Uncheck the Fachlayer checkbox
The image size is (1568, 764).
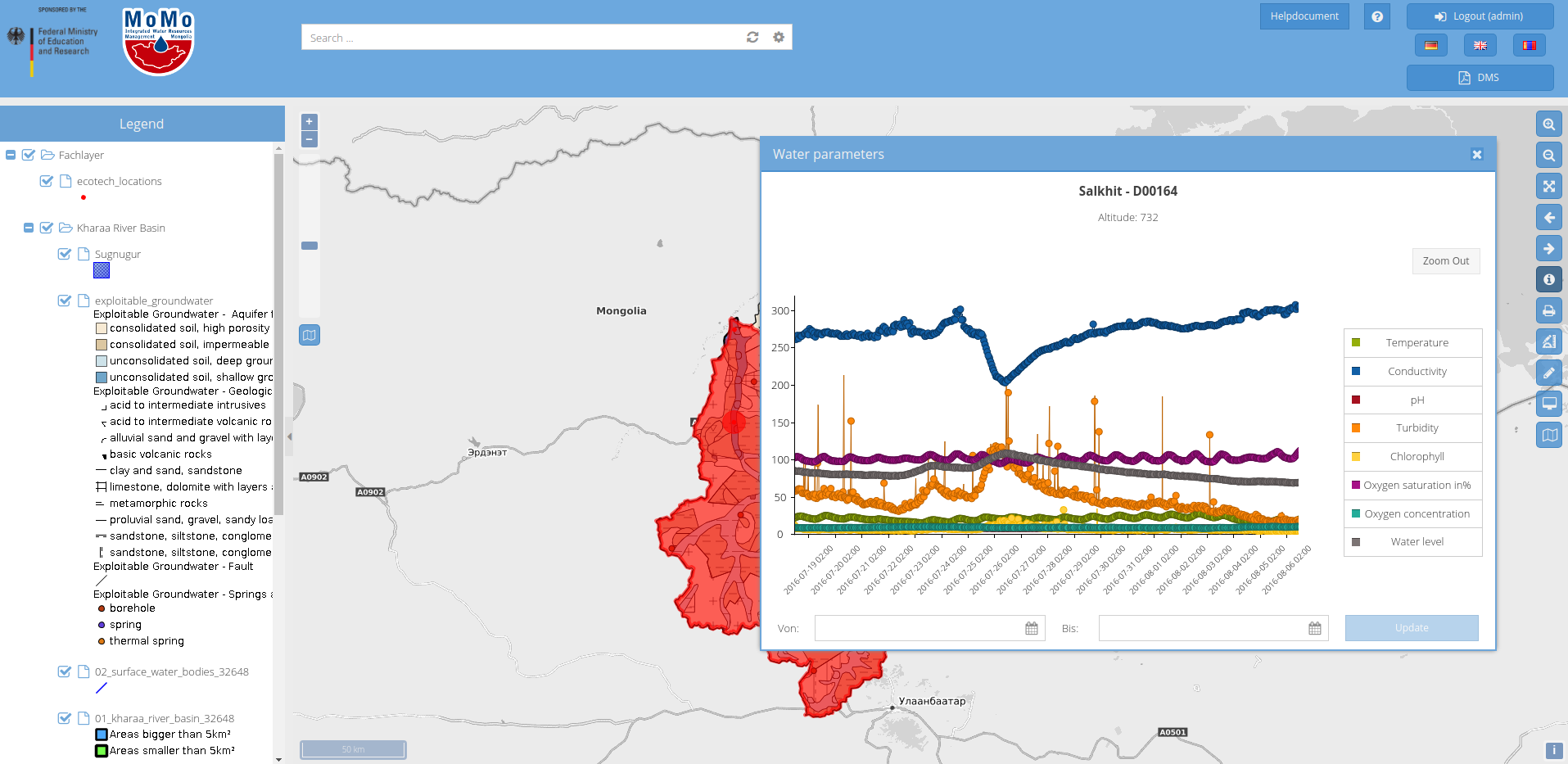pyautogui.click(x=29, y=155)
